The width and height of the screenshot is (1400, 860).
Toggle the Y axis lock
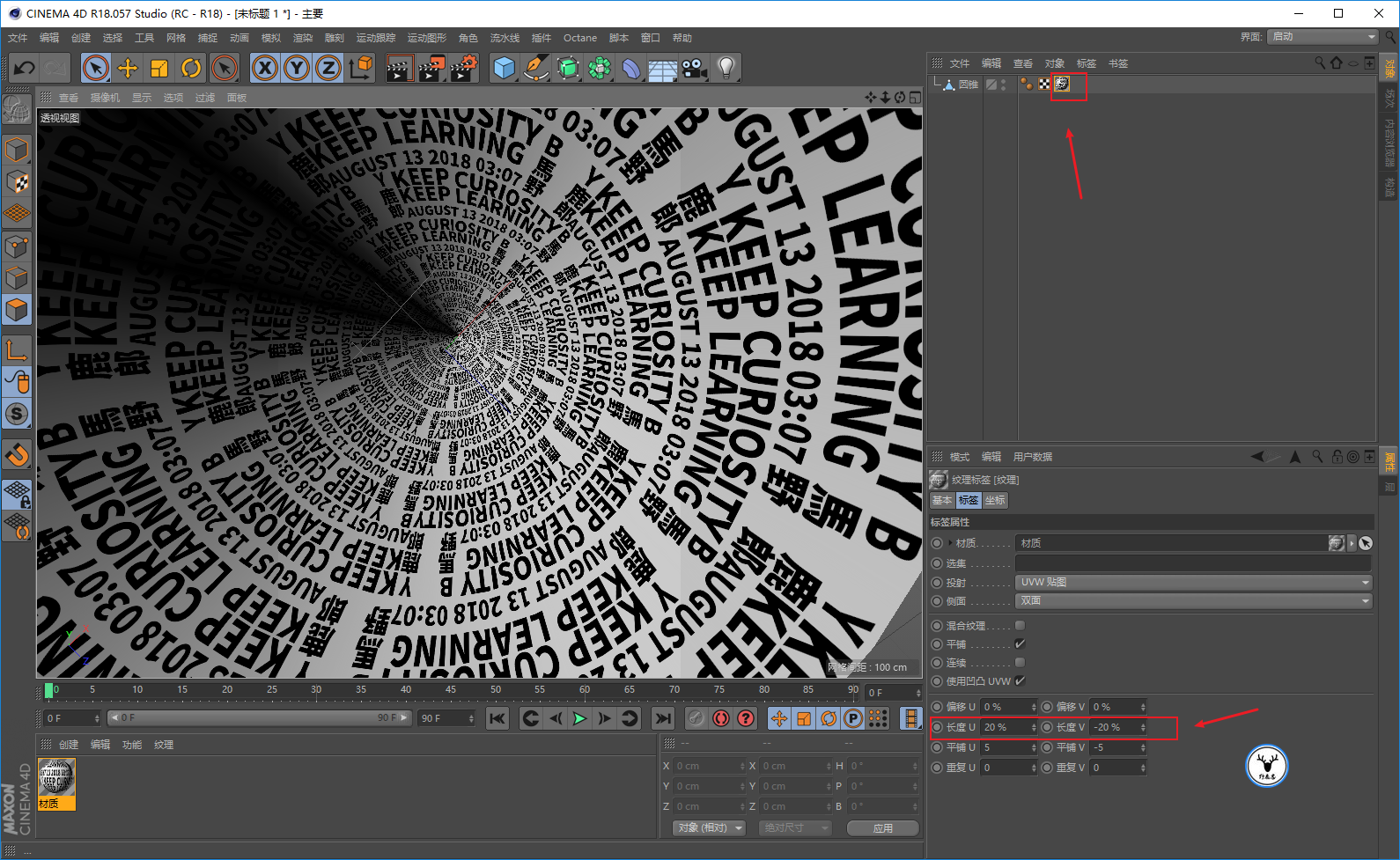(297, 68)
